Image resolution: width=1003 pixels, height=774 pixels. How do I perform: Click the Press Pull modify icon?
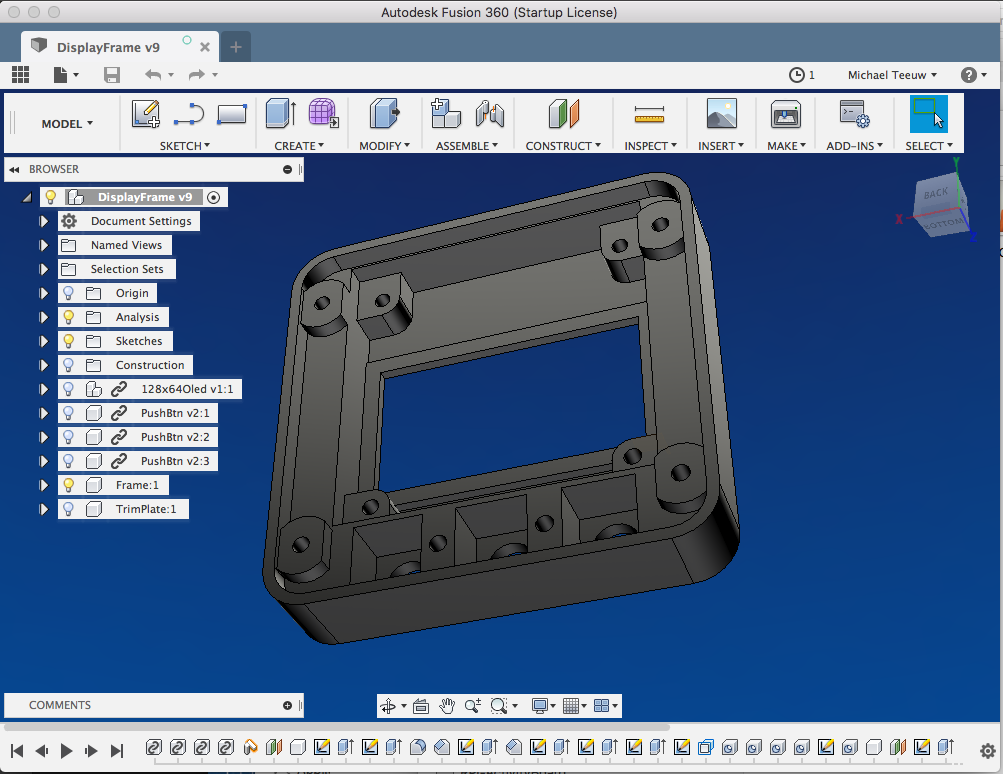pyautogui.click(x=384, y=114)
